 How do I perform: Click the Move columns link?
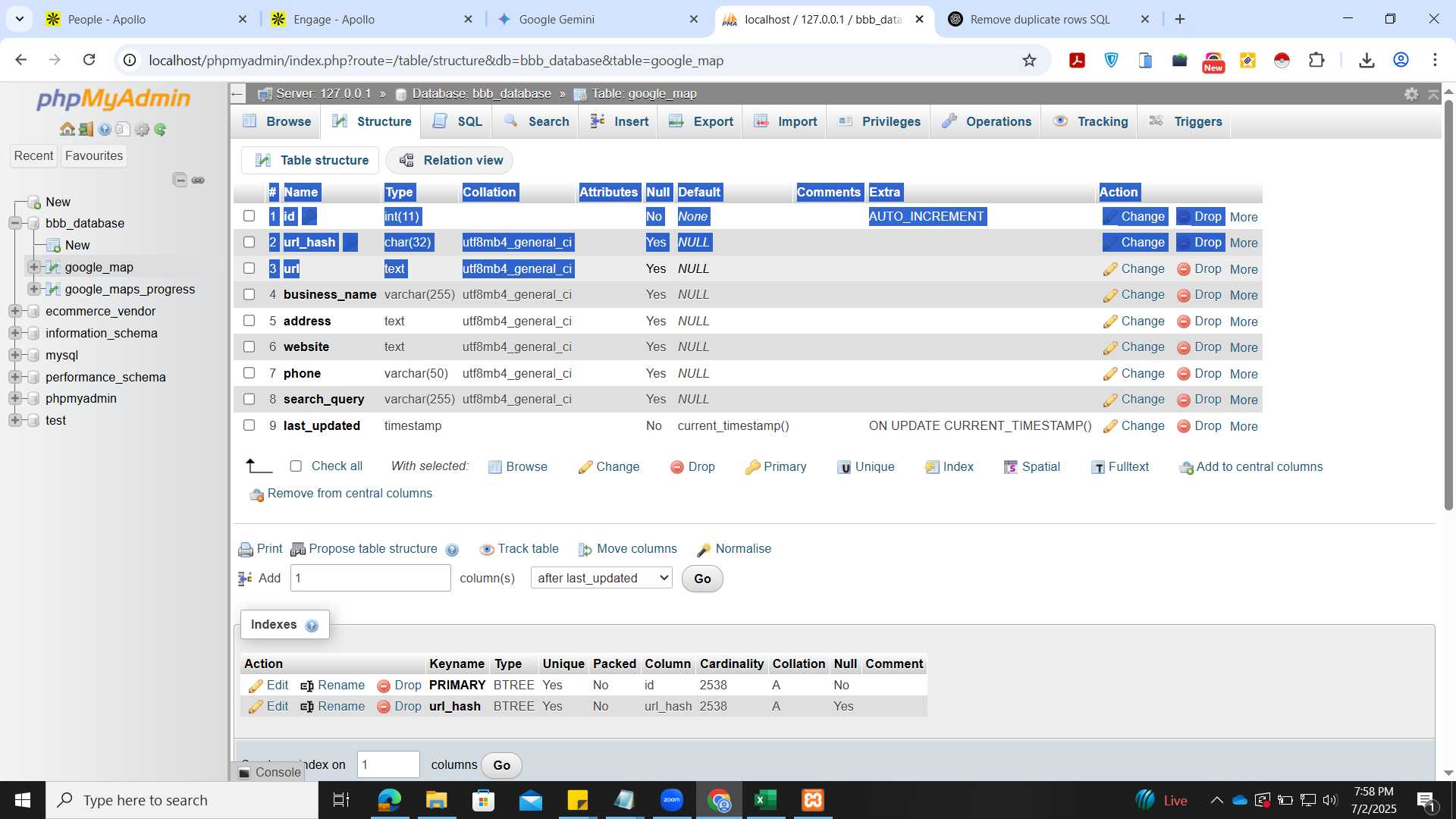coord(628,549)
